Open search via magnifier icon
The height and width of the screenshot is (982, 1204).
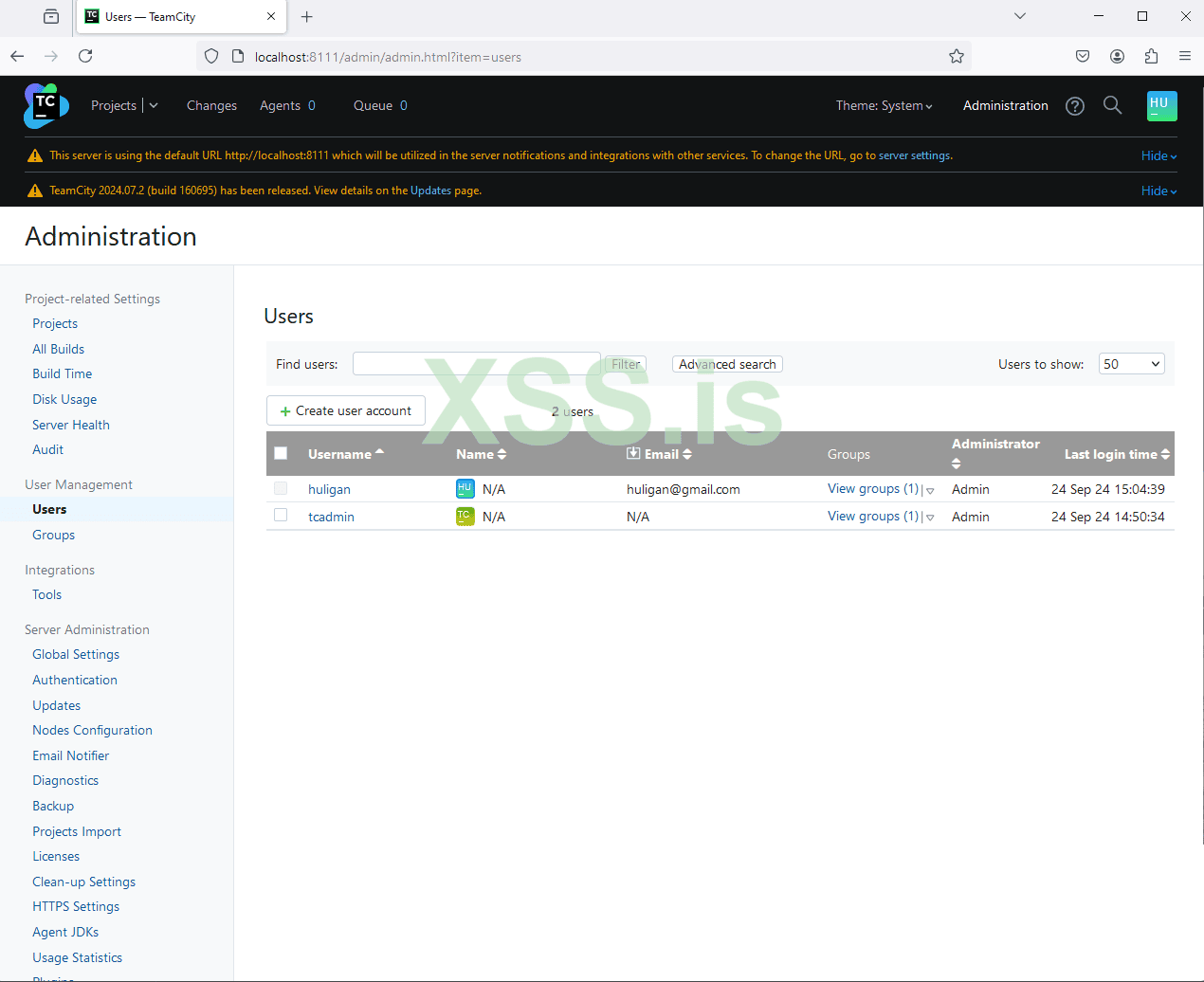tap(1113, 105)
